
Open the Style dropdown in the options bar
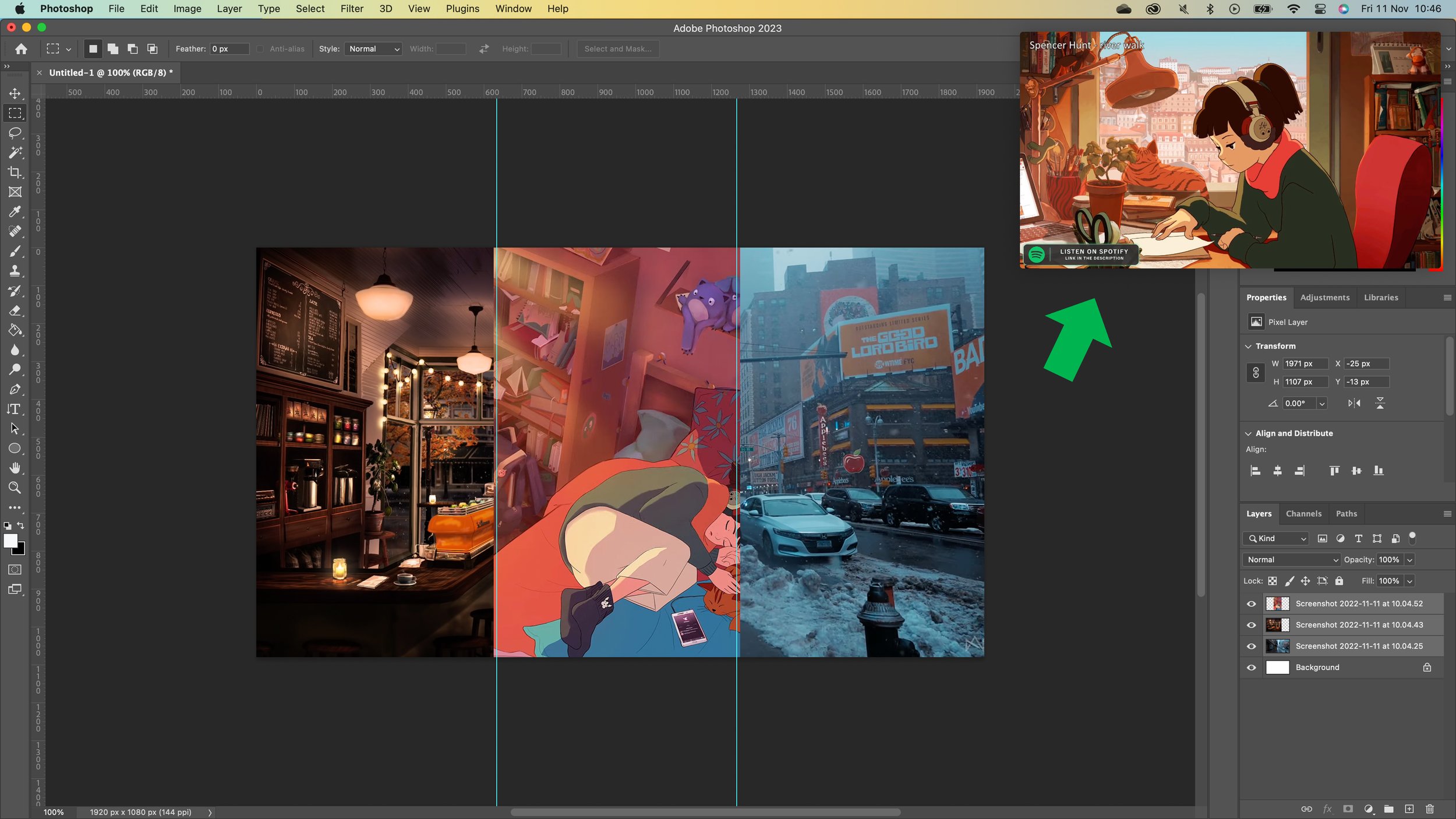(x=373, y=48)
